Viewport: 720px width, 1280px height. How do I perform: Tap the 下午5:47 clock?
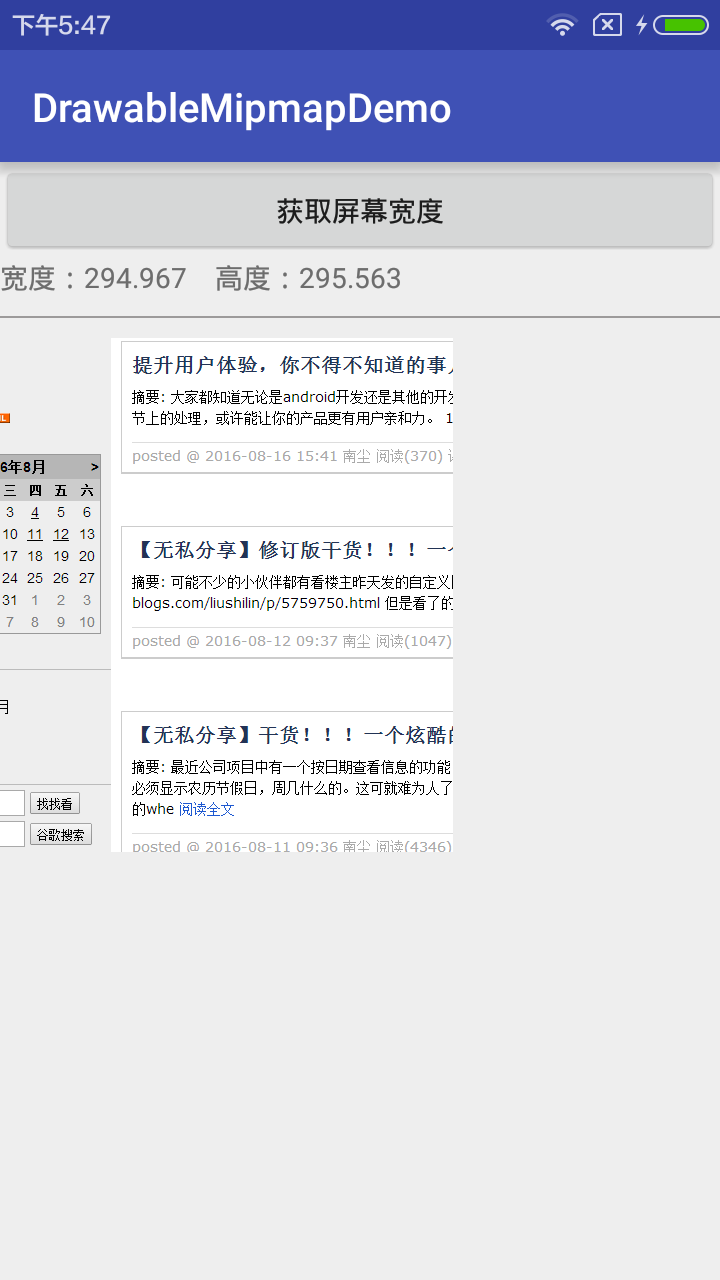61,25
